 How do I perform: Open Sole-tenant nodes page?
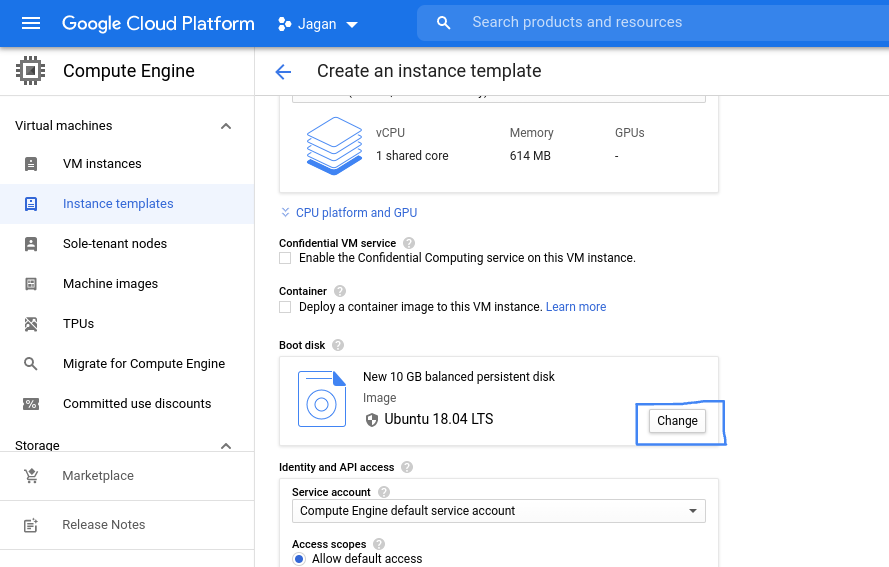click(115, 244)
